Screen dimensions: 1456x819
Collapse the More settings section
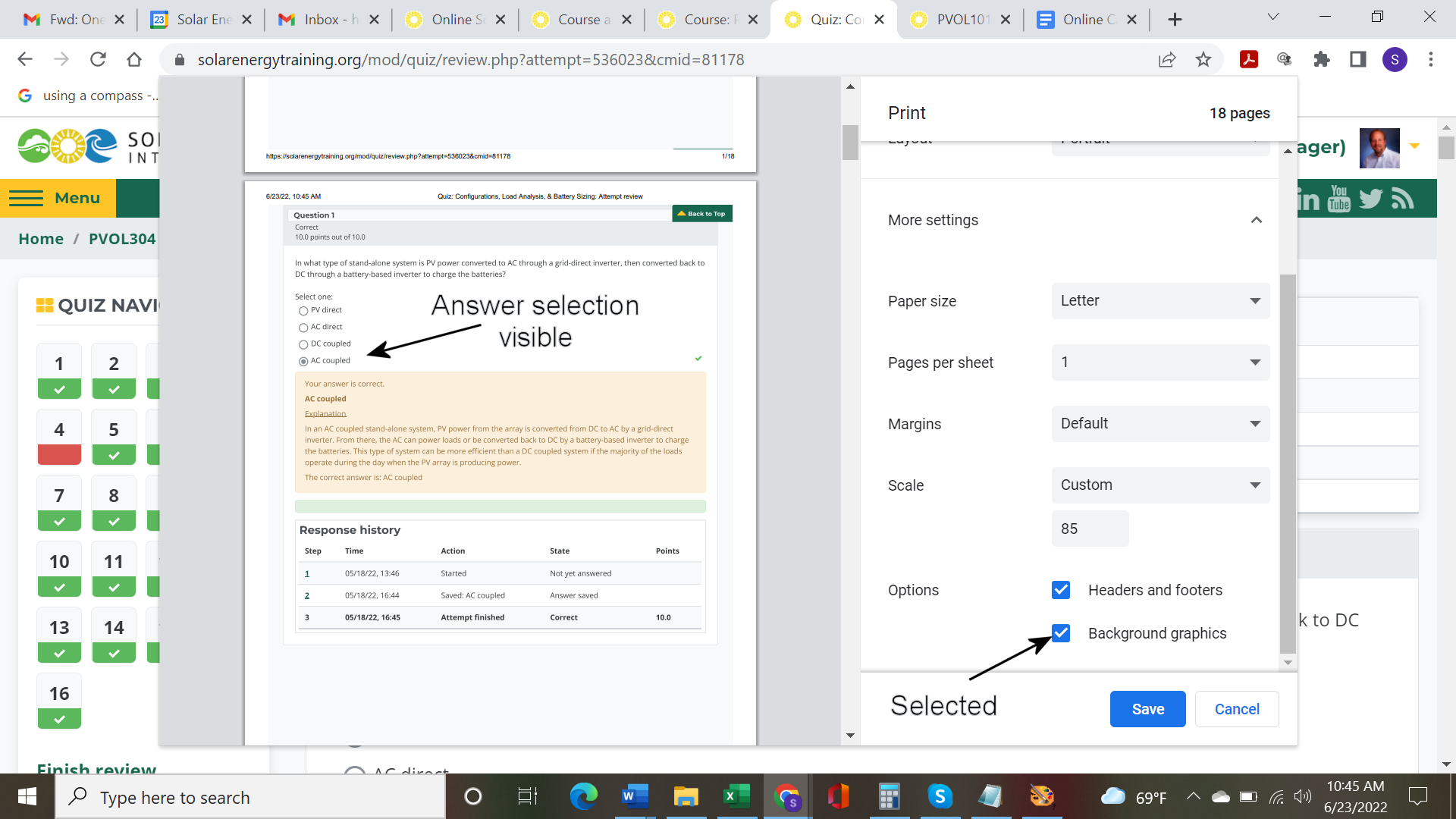(x=1256, y=220)
